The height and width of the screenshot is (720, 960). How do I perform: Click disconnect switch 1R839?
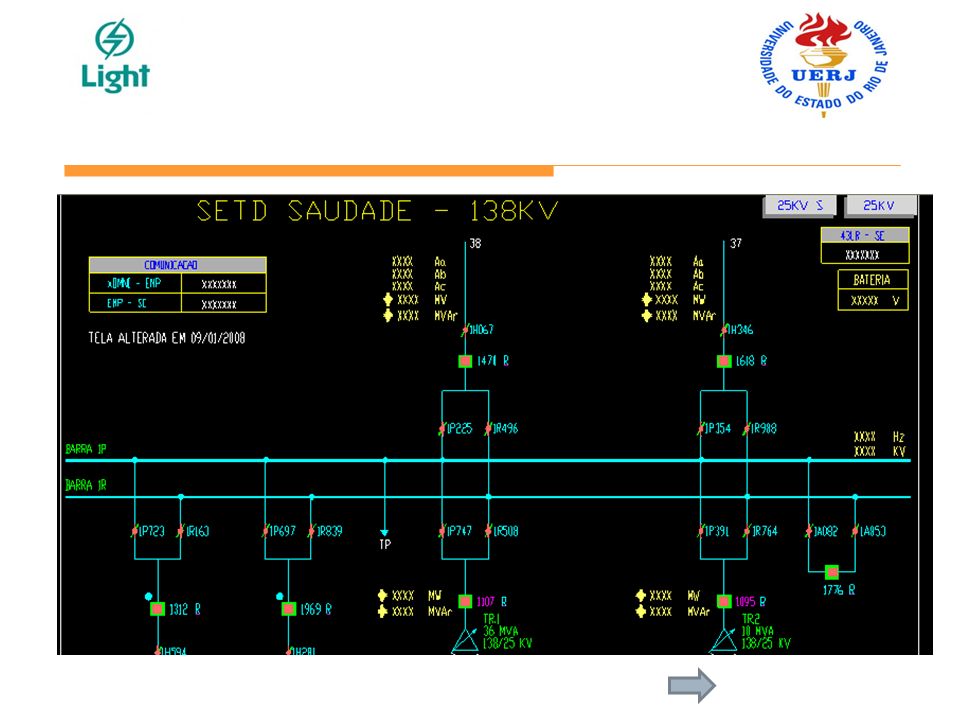point(312,531)
